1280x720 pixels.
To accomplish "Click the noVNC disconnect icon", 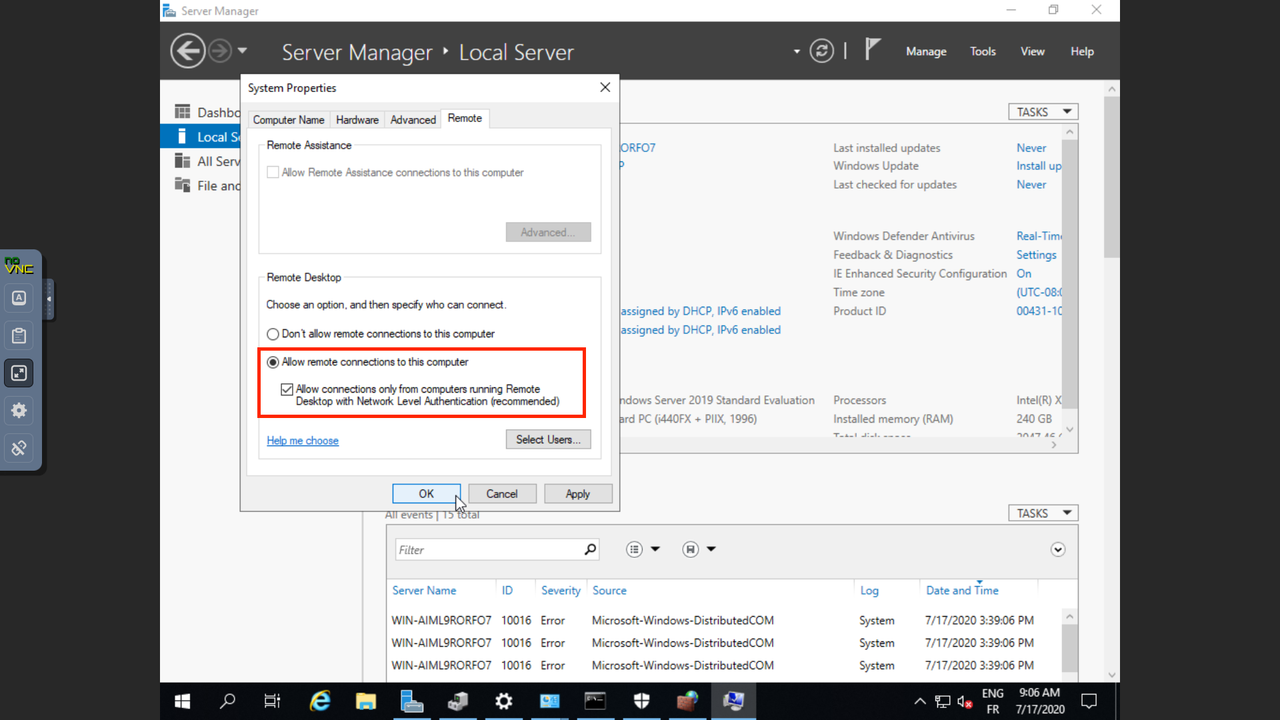I will coord(19,448).
